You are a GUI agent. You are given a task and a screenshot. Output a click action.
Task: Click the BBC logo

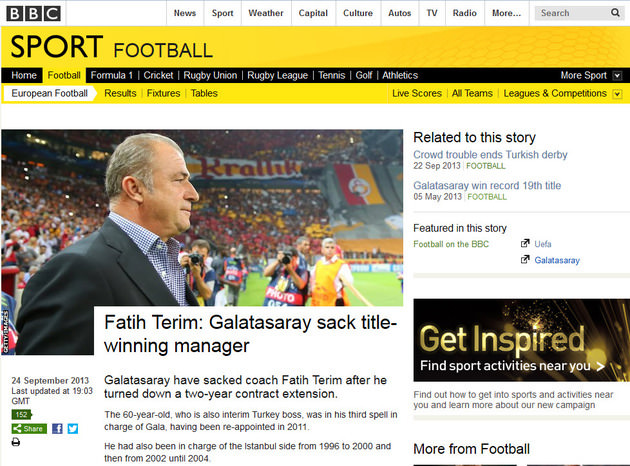[34, 13]
